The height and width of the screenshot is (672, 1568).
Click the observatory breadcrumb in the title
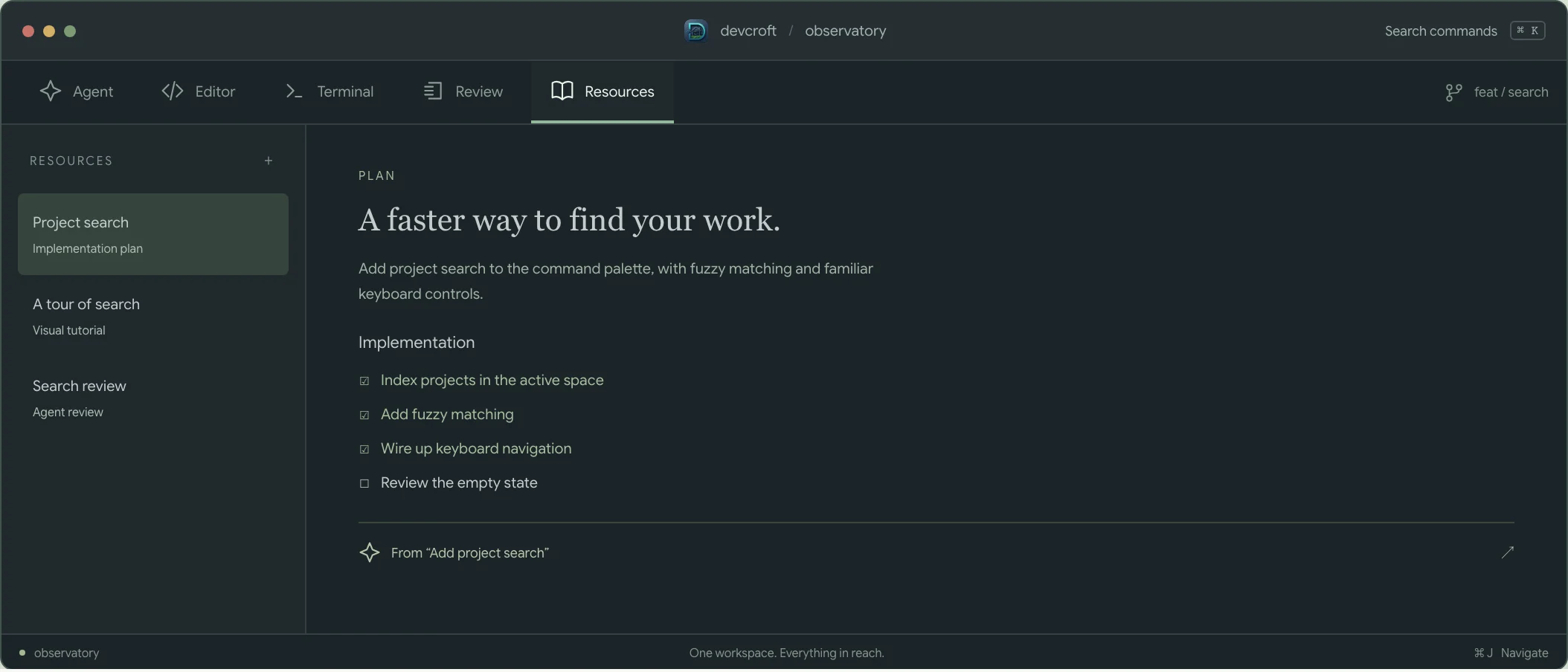846,30
